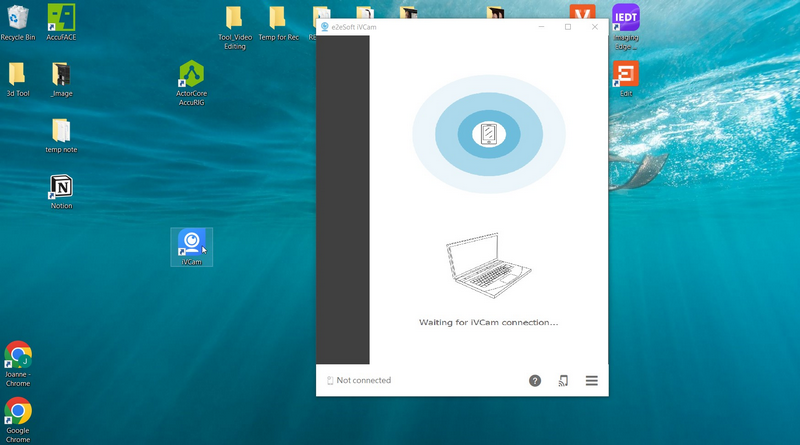800x445 pixels.
Task: Select the Tool_Video Editing folder
Action: [235, 28]
